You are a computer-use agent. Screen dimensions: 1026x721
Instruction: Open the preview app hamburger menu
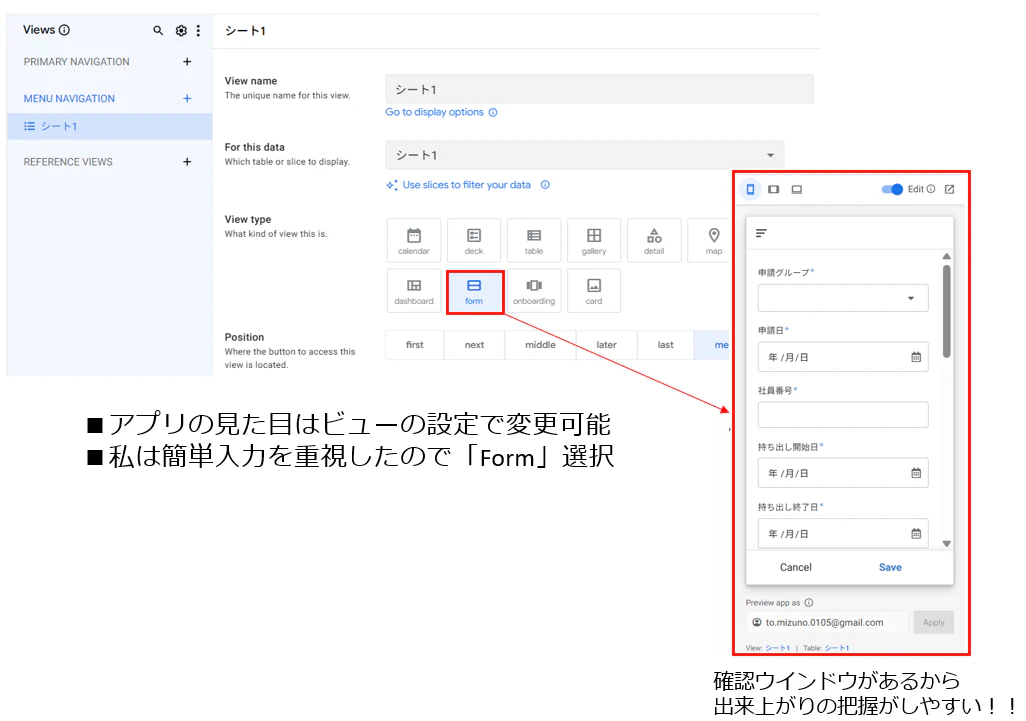coord(761,233)
